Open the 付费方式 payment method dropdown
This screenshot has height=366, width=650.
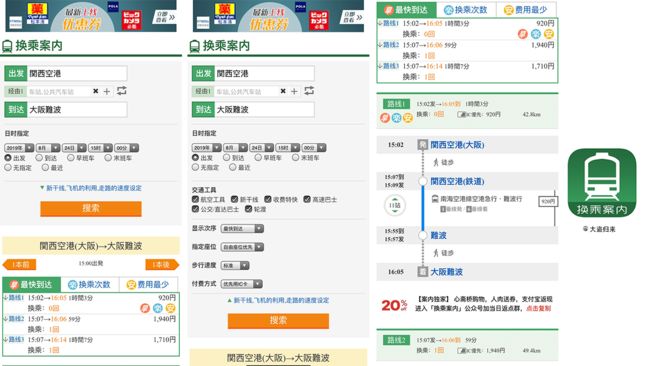[x=241, y=284]
